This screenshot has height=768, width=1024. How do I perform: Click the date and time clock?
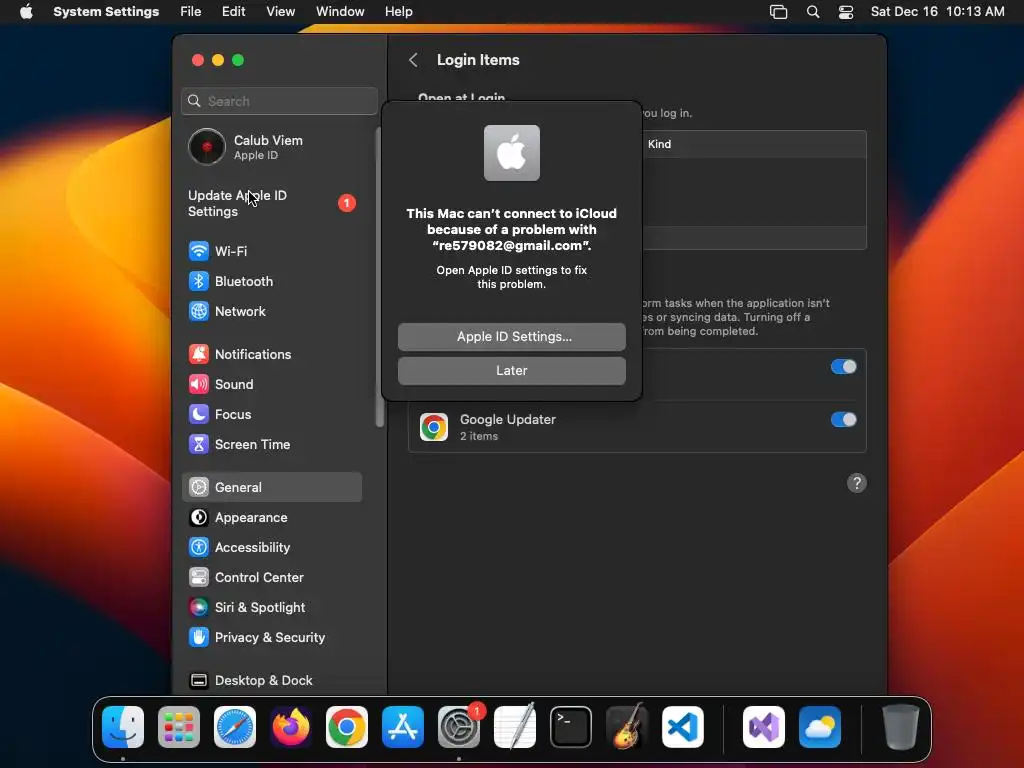[938, 12]
